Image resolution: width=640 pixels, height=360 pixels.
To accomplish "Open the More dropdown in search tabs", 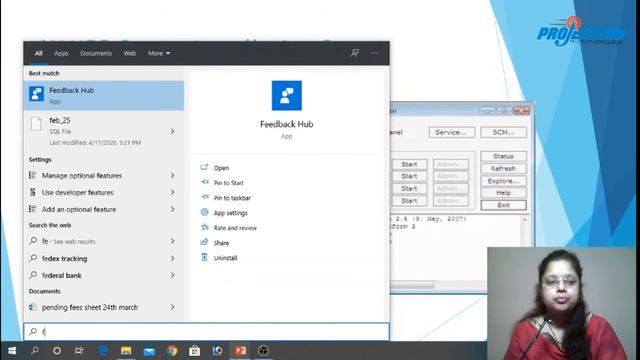I will (159, 53).
